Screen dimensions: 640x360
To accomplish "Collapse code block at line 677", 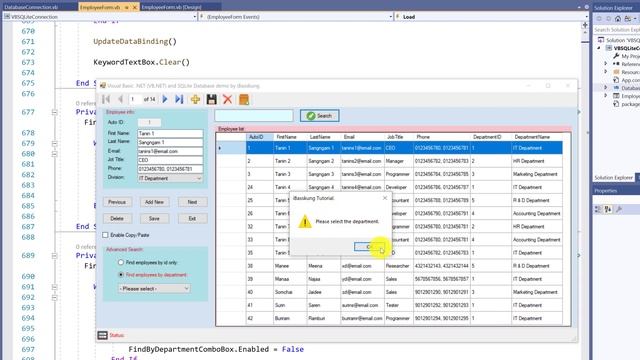I will coord(54,112).
